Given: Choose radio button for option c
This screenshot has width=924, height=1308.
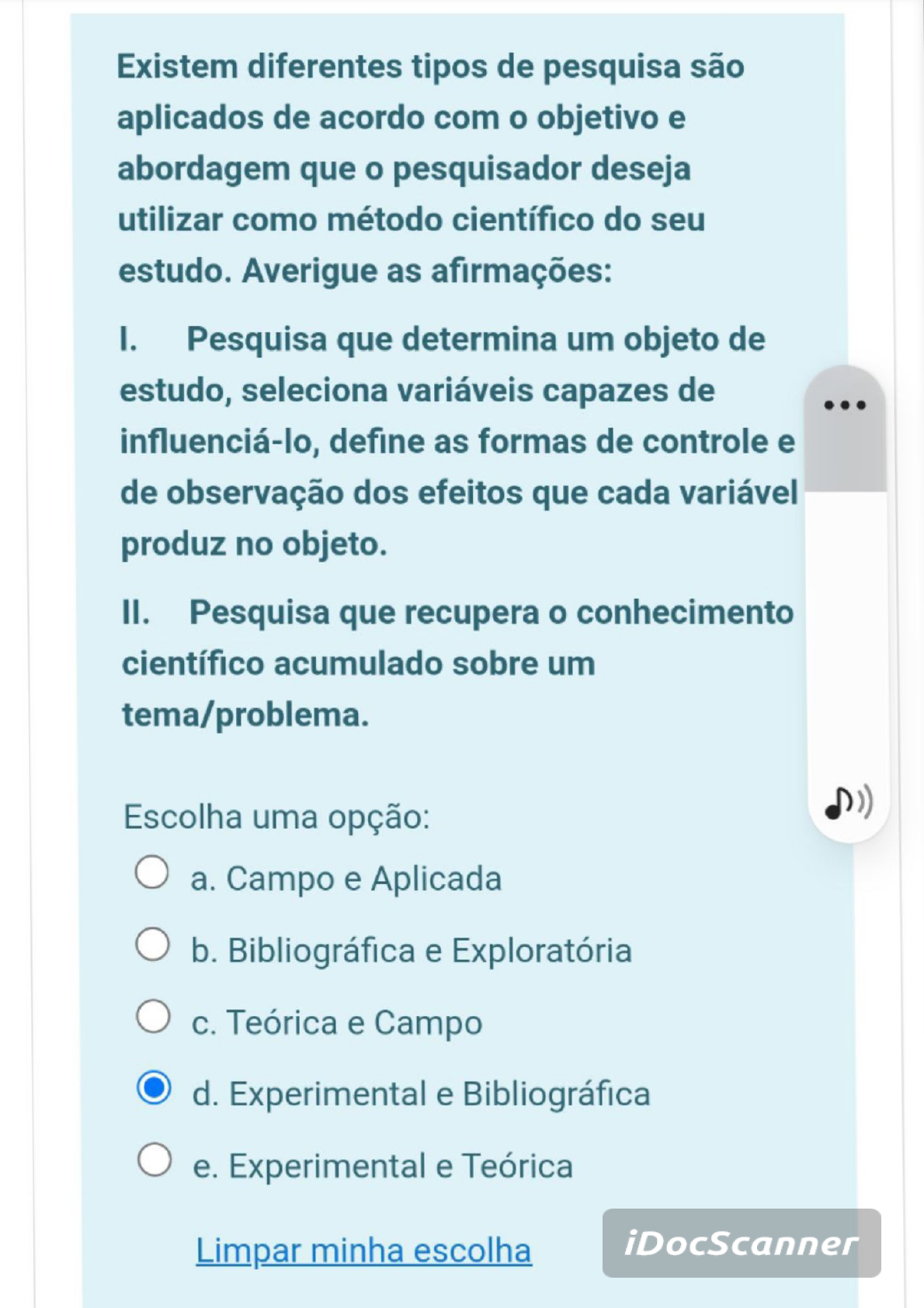Looking at the screenshot, I should pyautogui.click(x=153, y=1016).
